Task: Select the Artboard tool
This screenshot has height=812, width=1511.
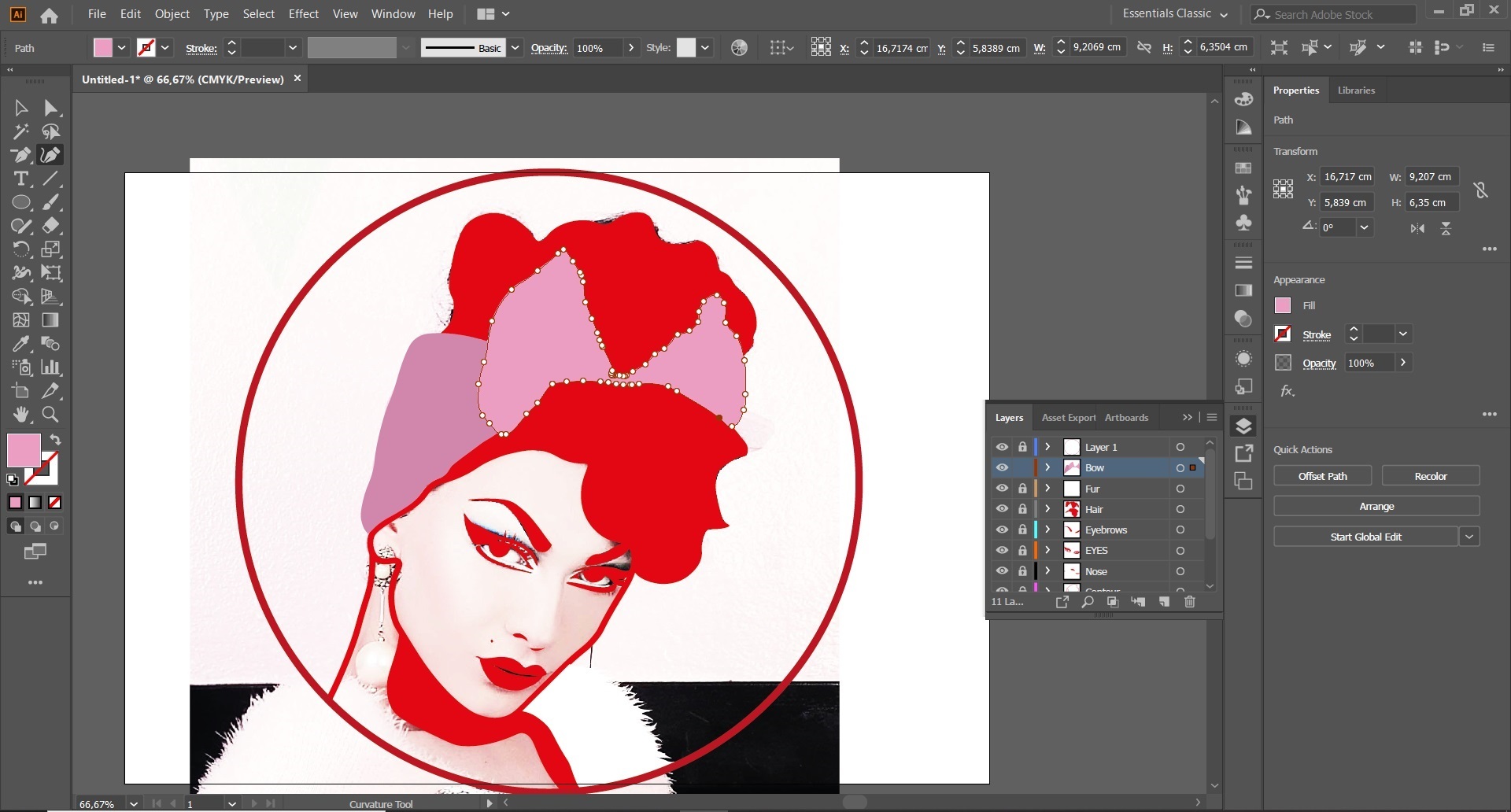Action: 21,391
